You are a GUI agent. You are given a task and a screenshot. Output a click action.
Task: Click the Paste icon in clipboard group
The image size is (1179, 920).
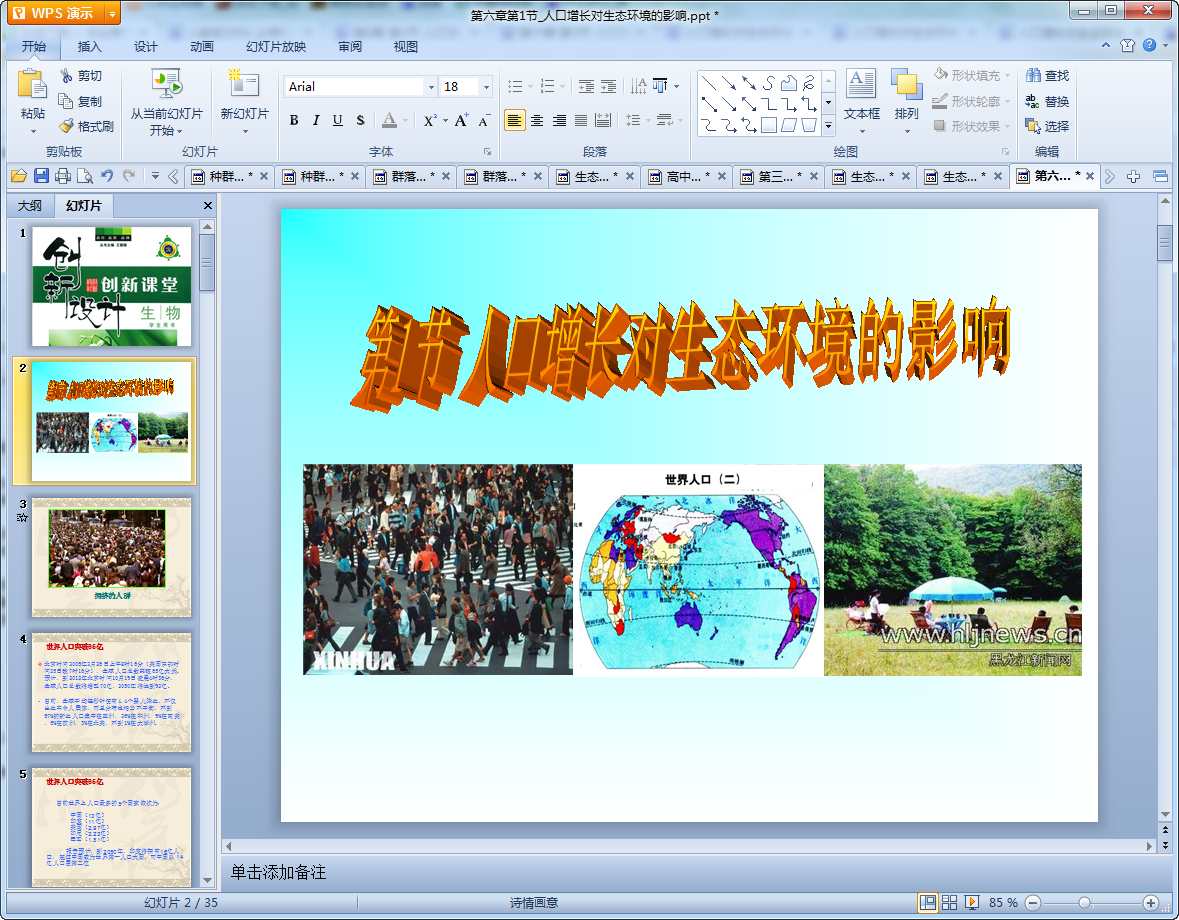coord(32,84)
